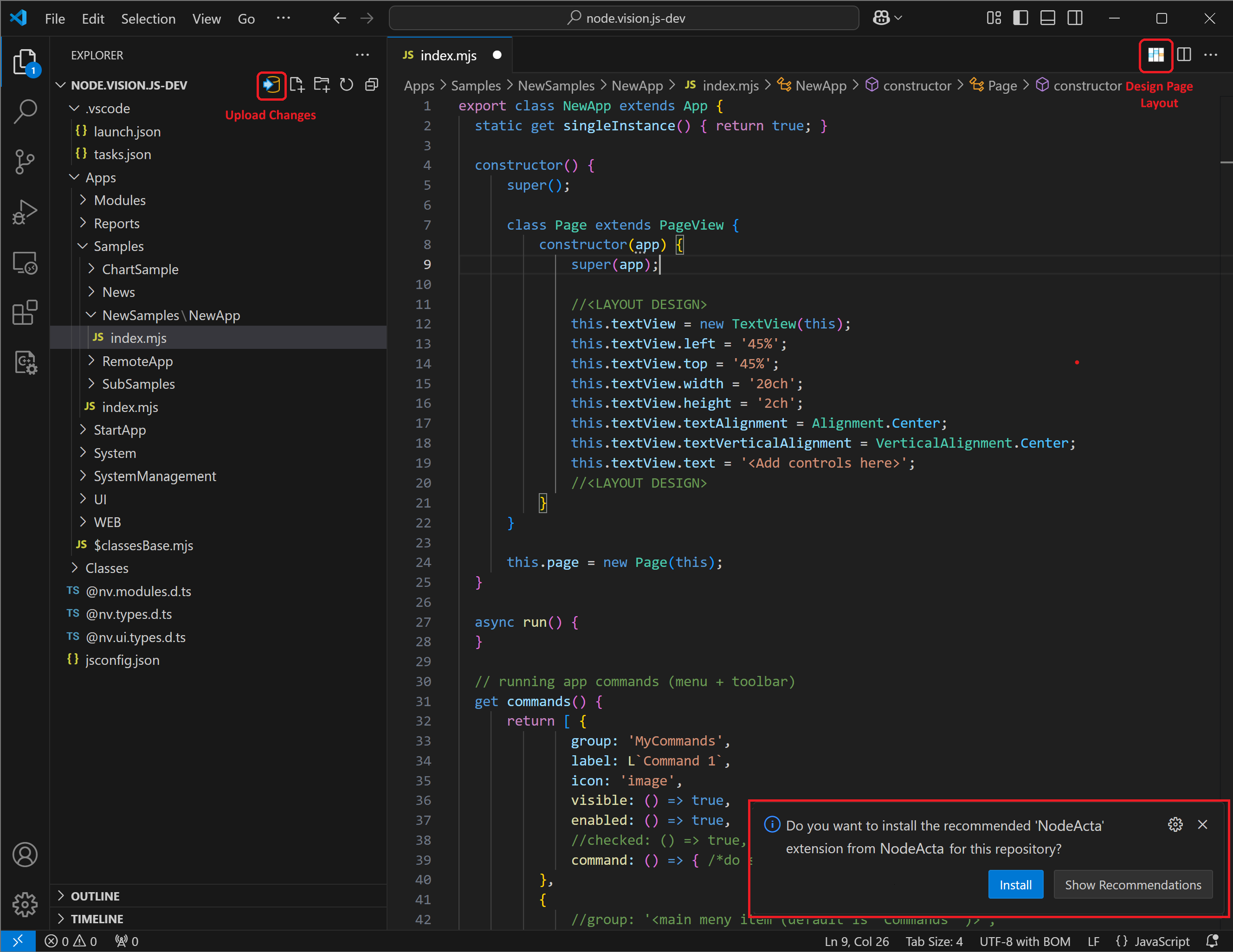Toggle the Panel visibility

1047,18
